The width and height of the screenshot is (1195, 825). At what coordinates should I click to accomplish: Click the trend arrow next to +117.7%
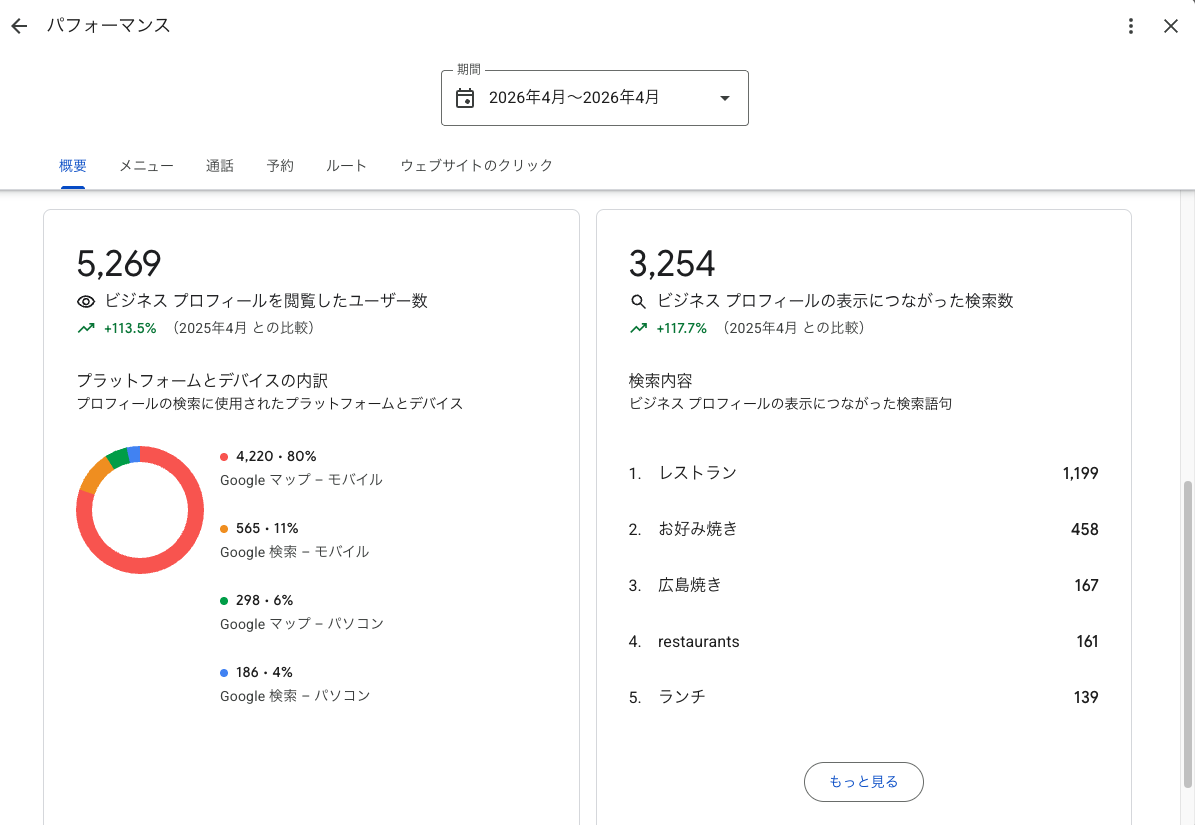click(639, 328)
